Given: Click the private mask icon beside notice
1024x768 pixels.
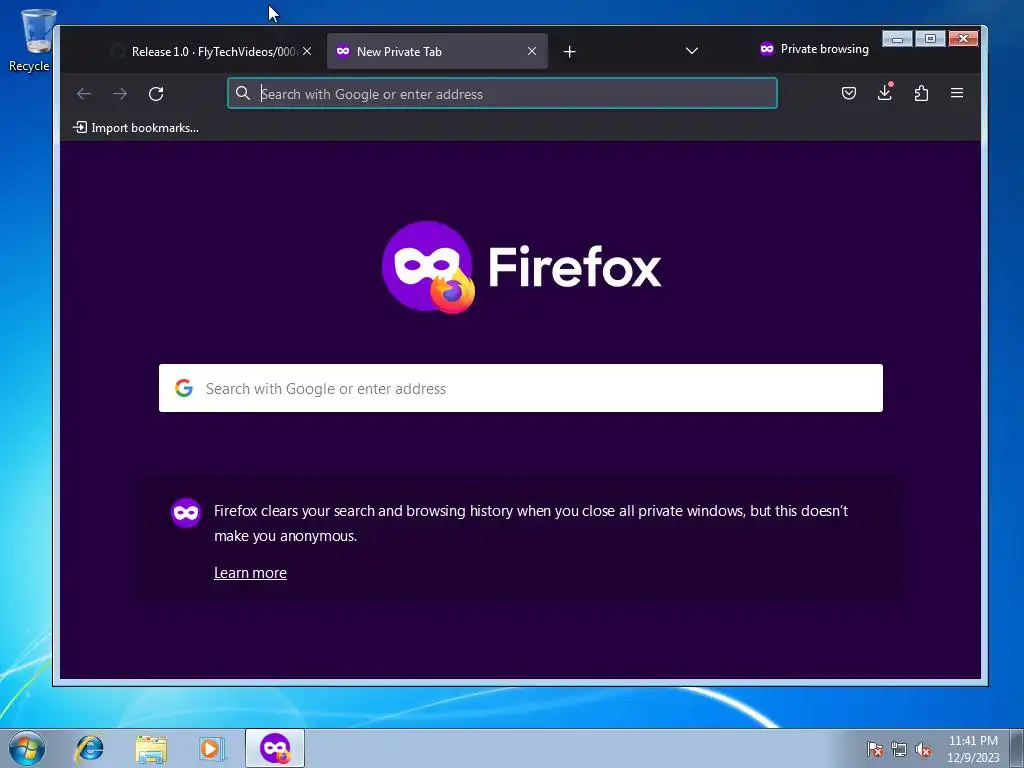Looking at the screenshot, I should pos(185,513).
